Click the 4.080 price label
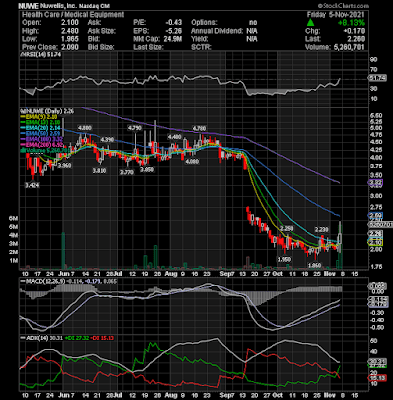 (x=192, y=162)
